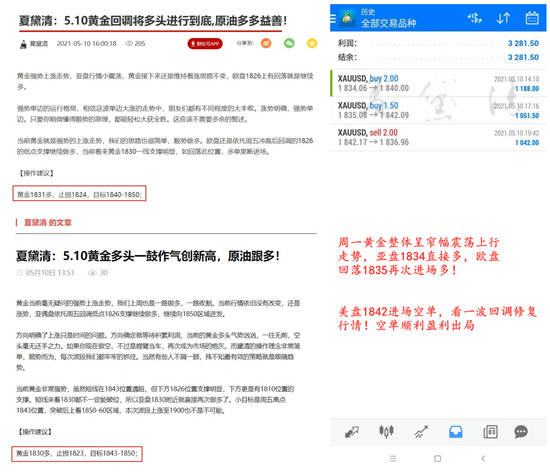
Task: Open the calendar date range icon
Action: coord(532,18)
